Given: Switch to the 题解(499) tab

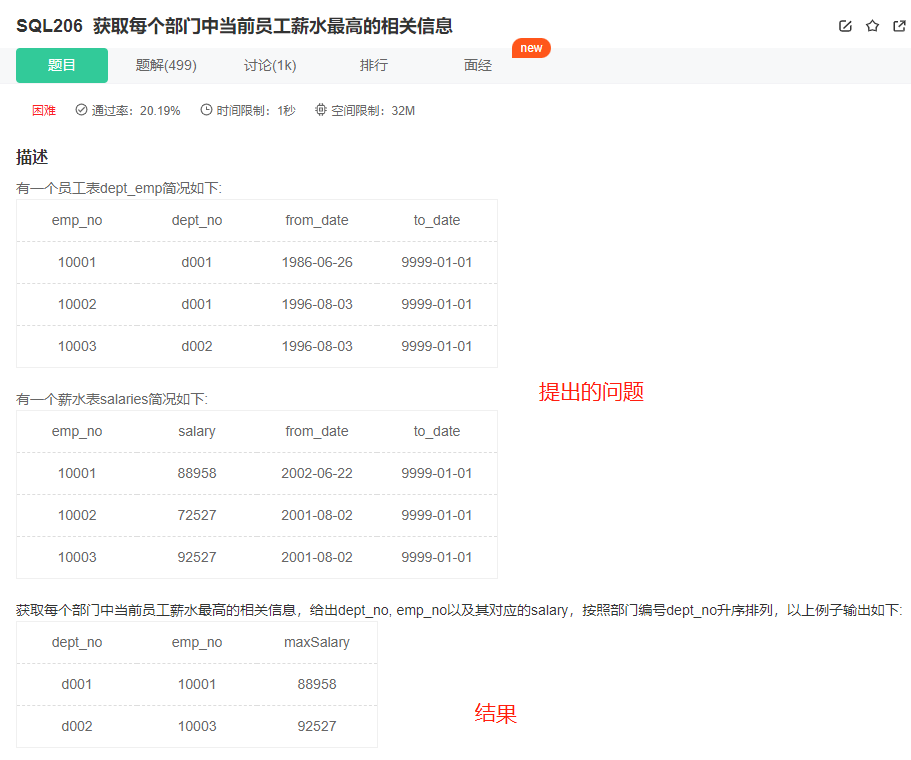Looking at the screenshot, I should tap(166, 66).
